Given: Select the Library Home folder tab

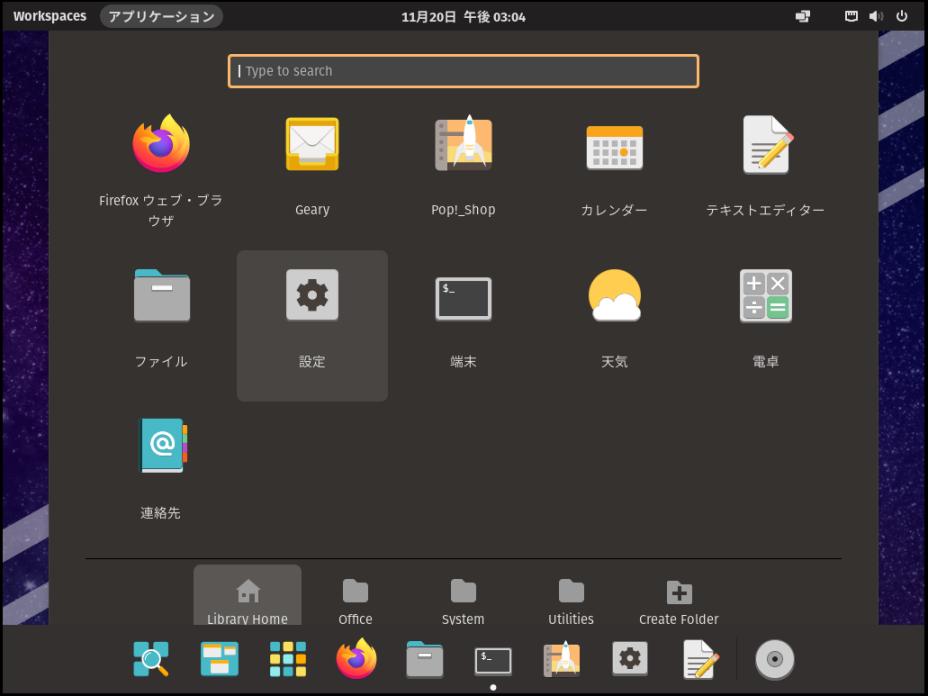Looking at the screenshot, I should 247,595.
